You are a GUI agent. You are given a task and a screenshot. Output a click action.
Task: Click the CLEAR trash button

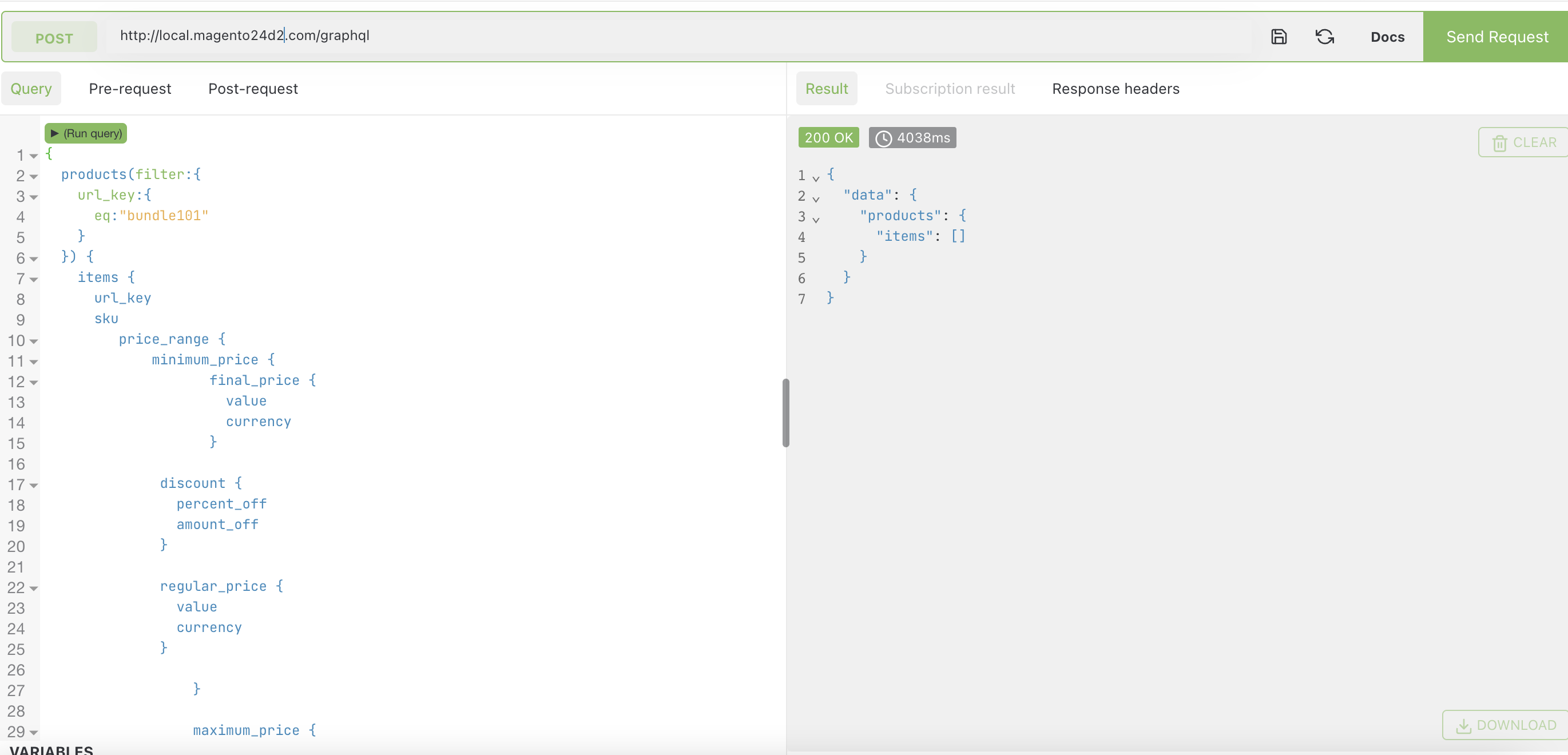[x=1523, y=142]
